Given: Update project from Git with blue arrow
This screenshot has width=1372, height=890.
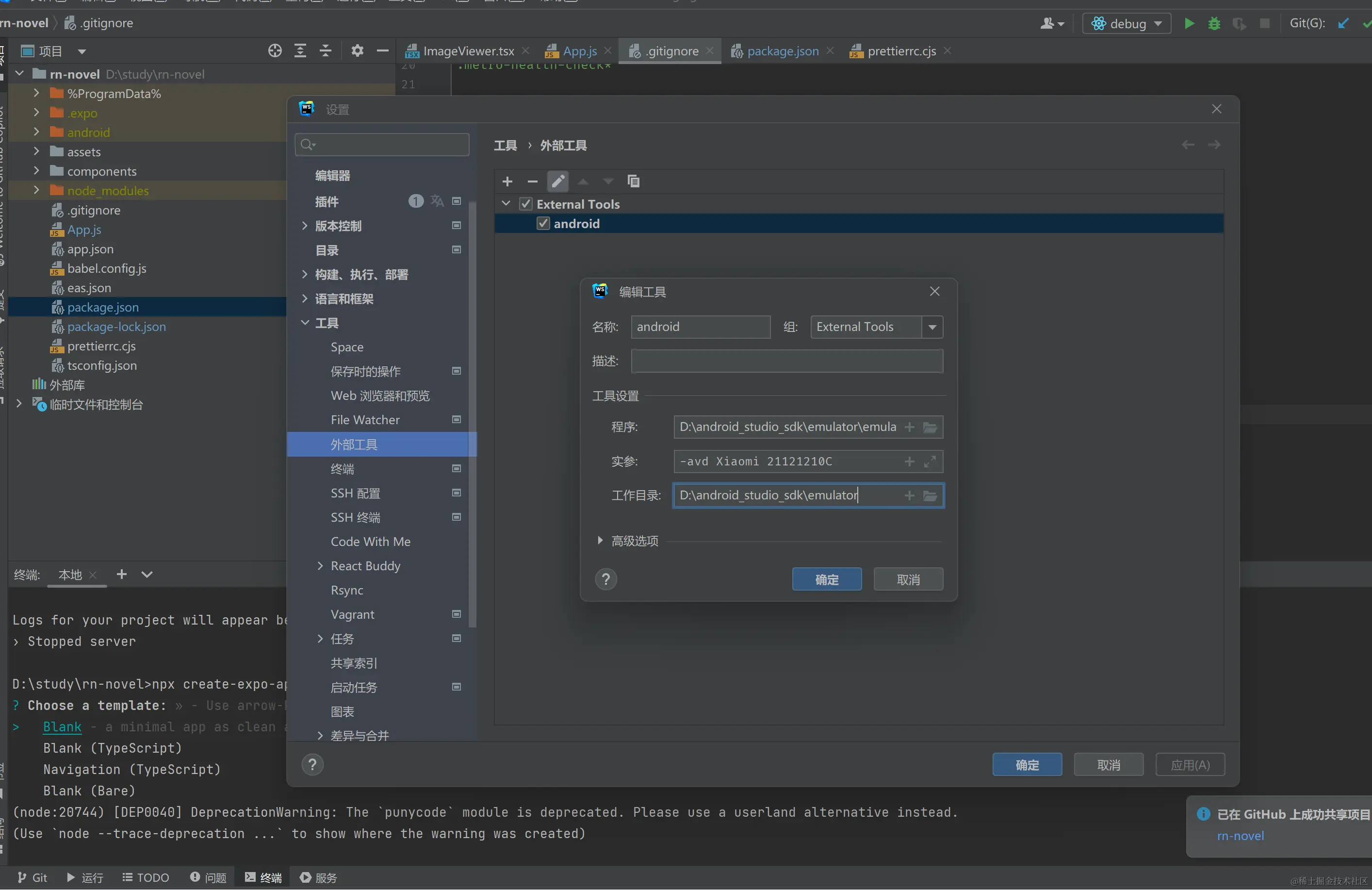Looking at the screenshot, I should pyautogui.click(x=1343, y=24).
